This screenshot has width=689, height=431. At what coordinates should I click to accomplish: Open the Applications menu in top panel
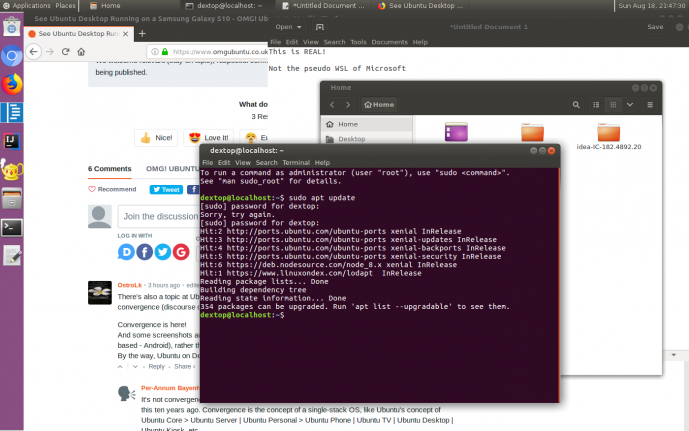click(x=27, y=6)
